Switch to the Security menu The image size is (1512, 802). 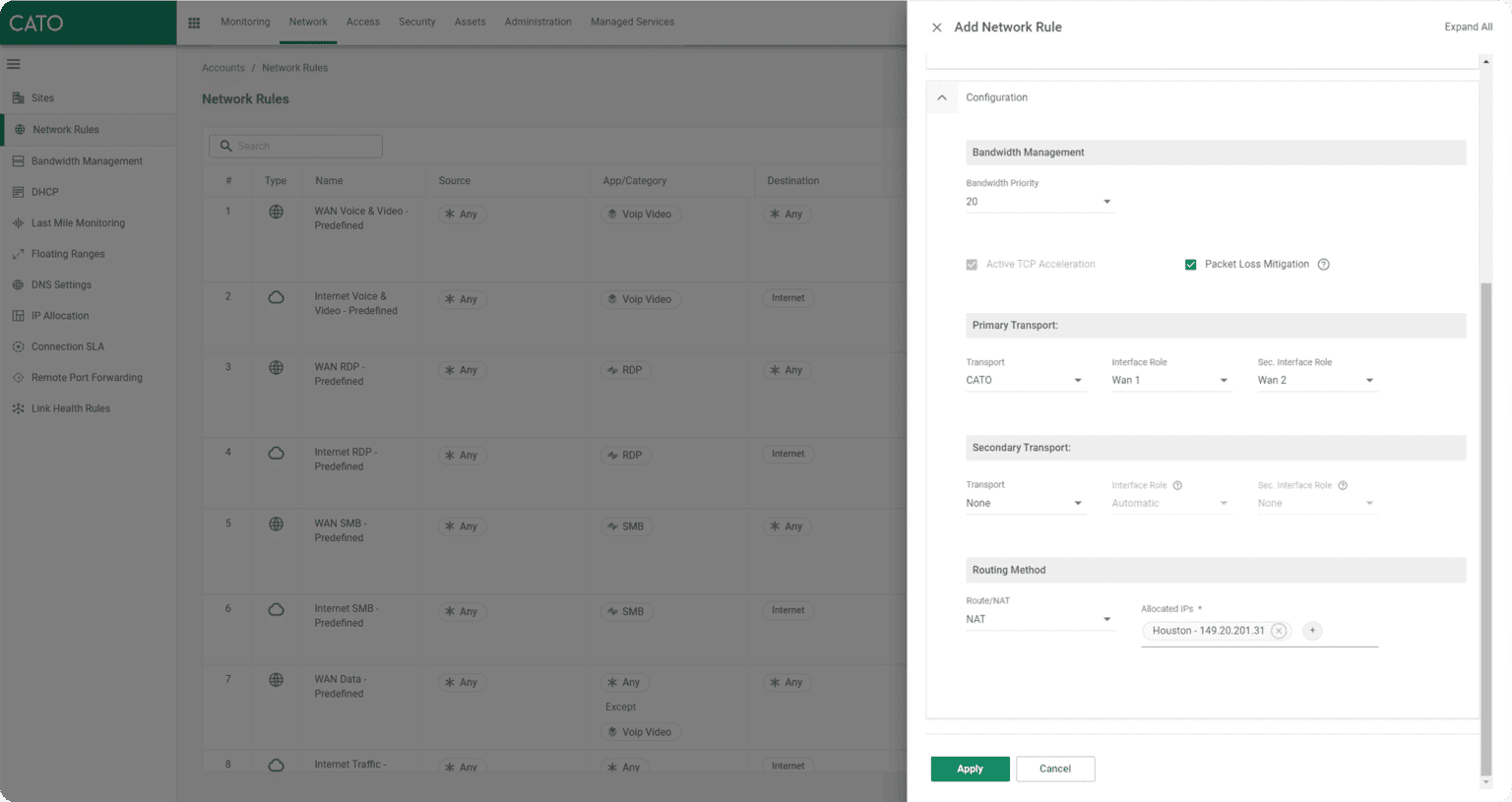pyautogui.click(x=416, y=22)
